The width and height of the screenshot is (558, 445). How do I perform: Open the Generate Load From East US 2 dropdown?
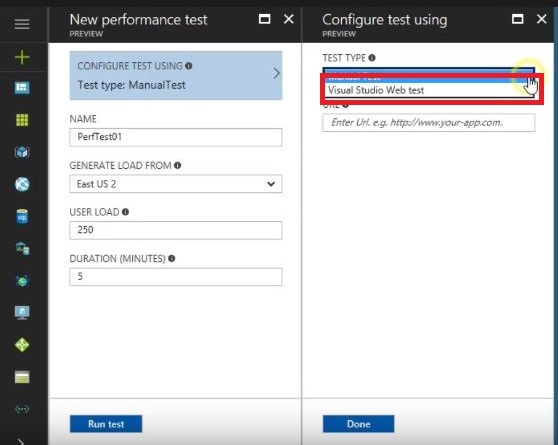tap(176, 184)
